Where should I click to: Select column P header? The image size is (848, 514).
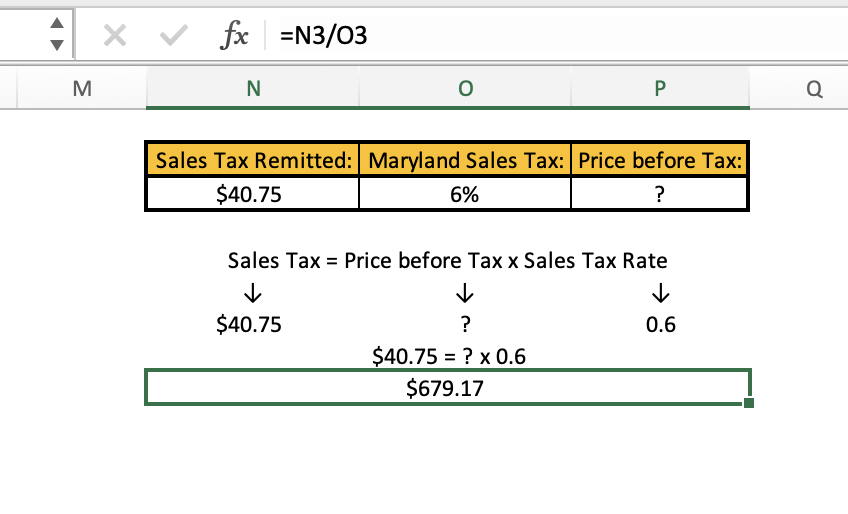pyautogui.click(x=658, y=89)
